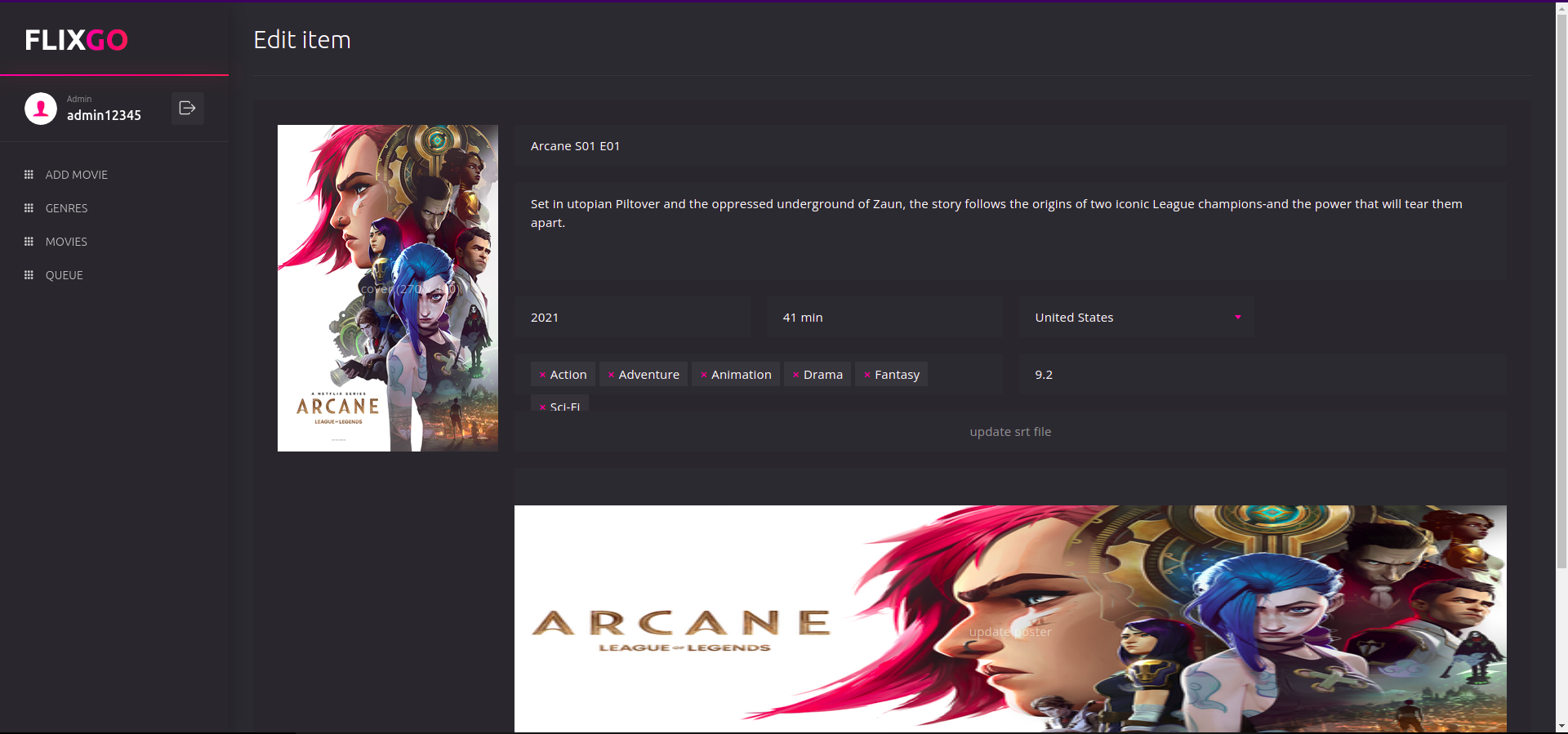Click the admin12345 username text
This screenshot has height=734, width=1568.
click(x=104, y=115)
